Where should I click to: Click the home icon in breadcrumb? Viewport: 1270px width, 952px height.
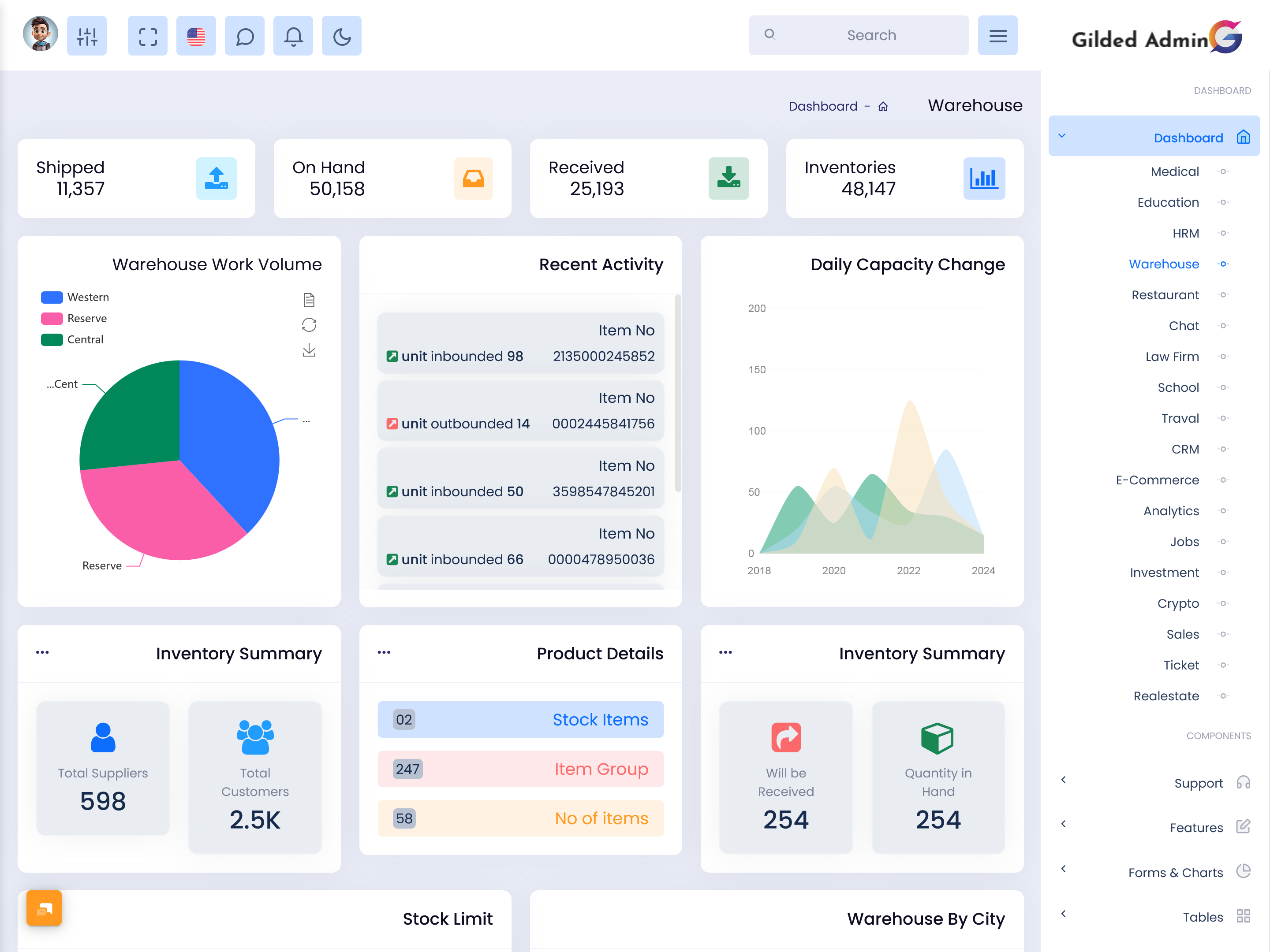tap(883, 107)
